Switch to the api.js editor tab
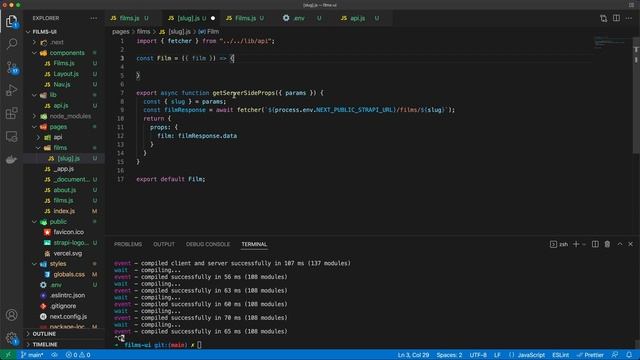Viewport: 640px width, 360px height. 358,18
